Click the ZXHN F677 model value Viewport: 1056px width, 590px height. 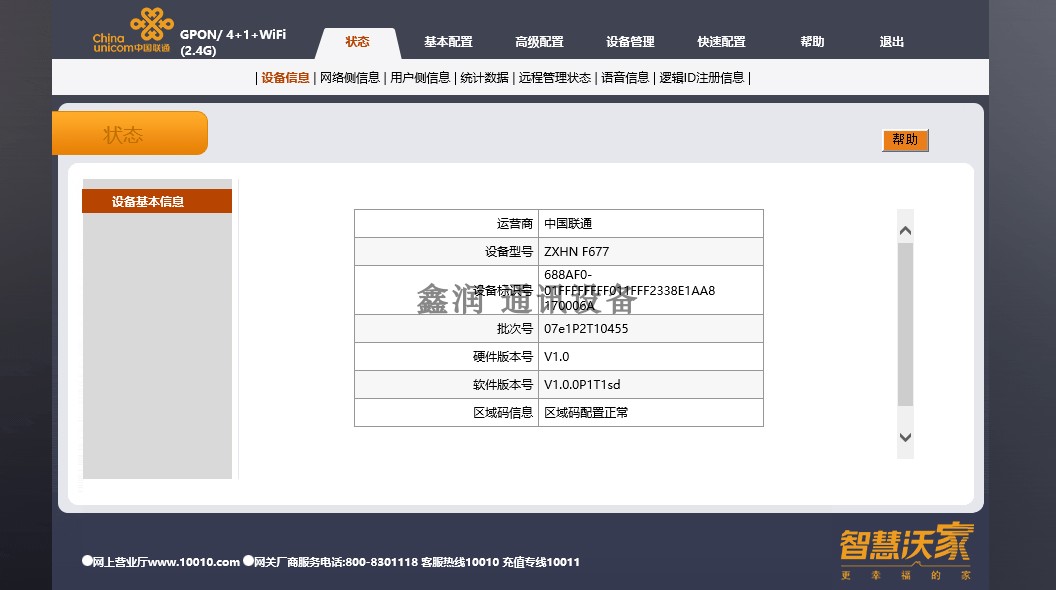point(576,252)
